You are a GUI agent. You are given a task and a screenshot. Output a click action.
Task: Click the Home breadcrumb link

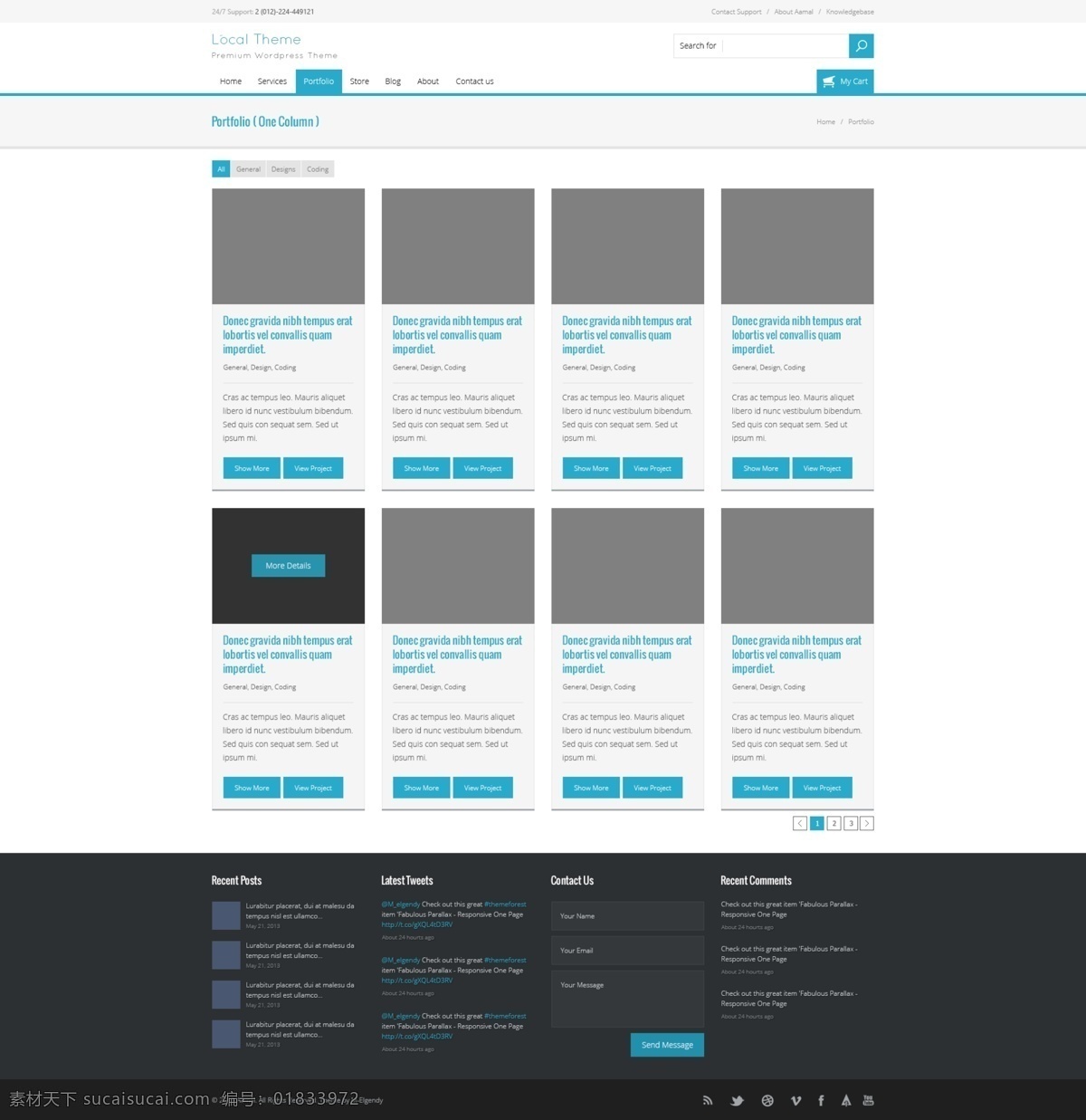(x=825, y=122)
